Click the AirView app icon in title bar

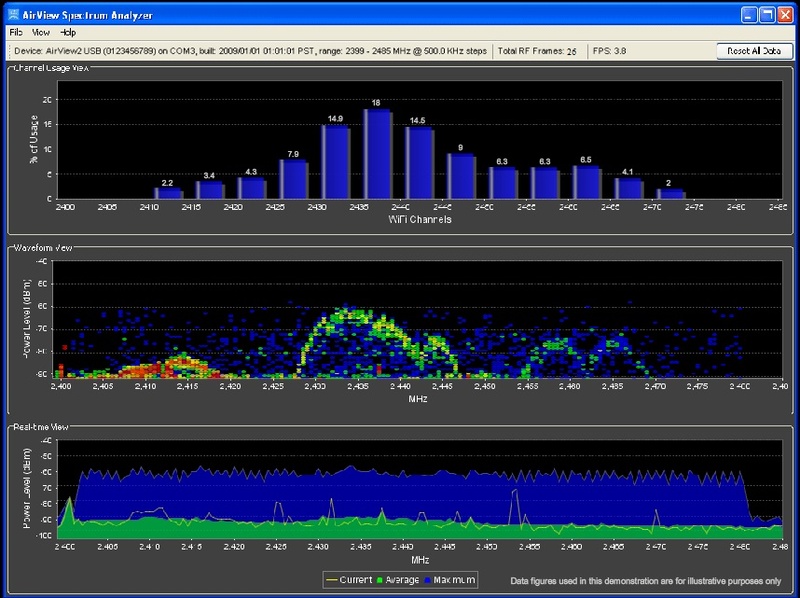pos(13,15)
